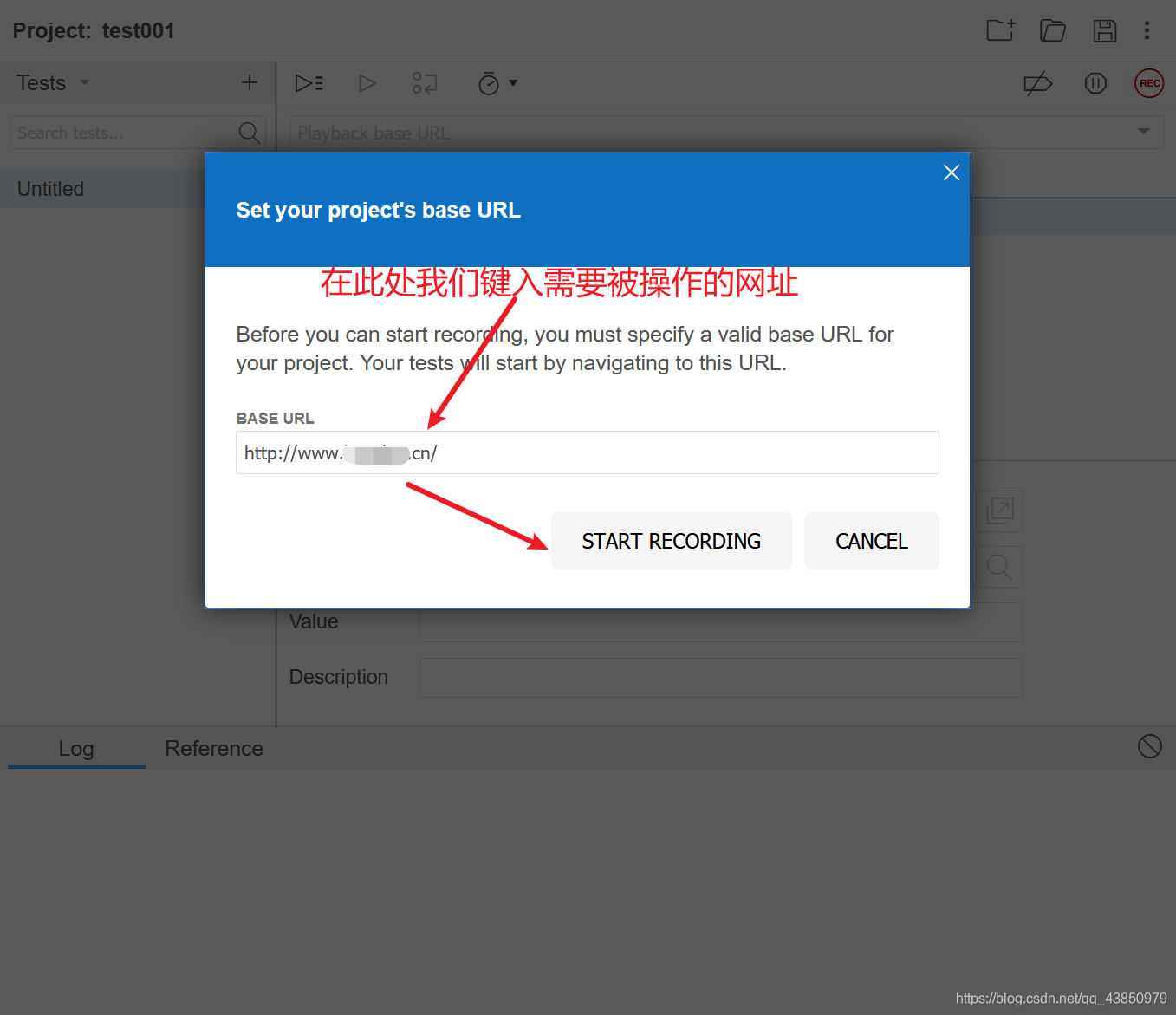The height and width of the screenshot is (1015, 1176).
Task: Click the Value input field
Action: click(721, 622)
